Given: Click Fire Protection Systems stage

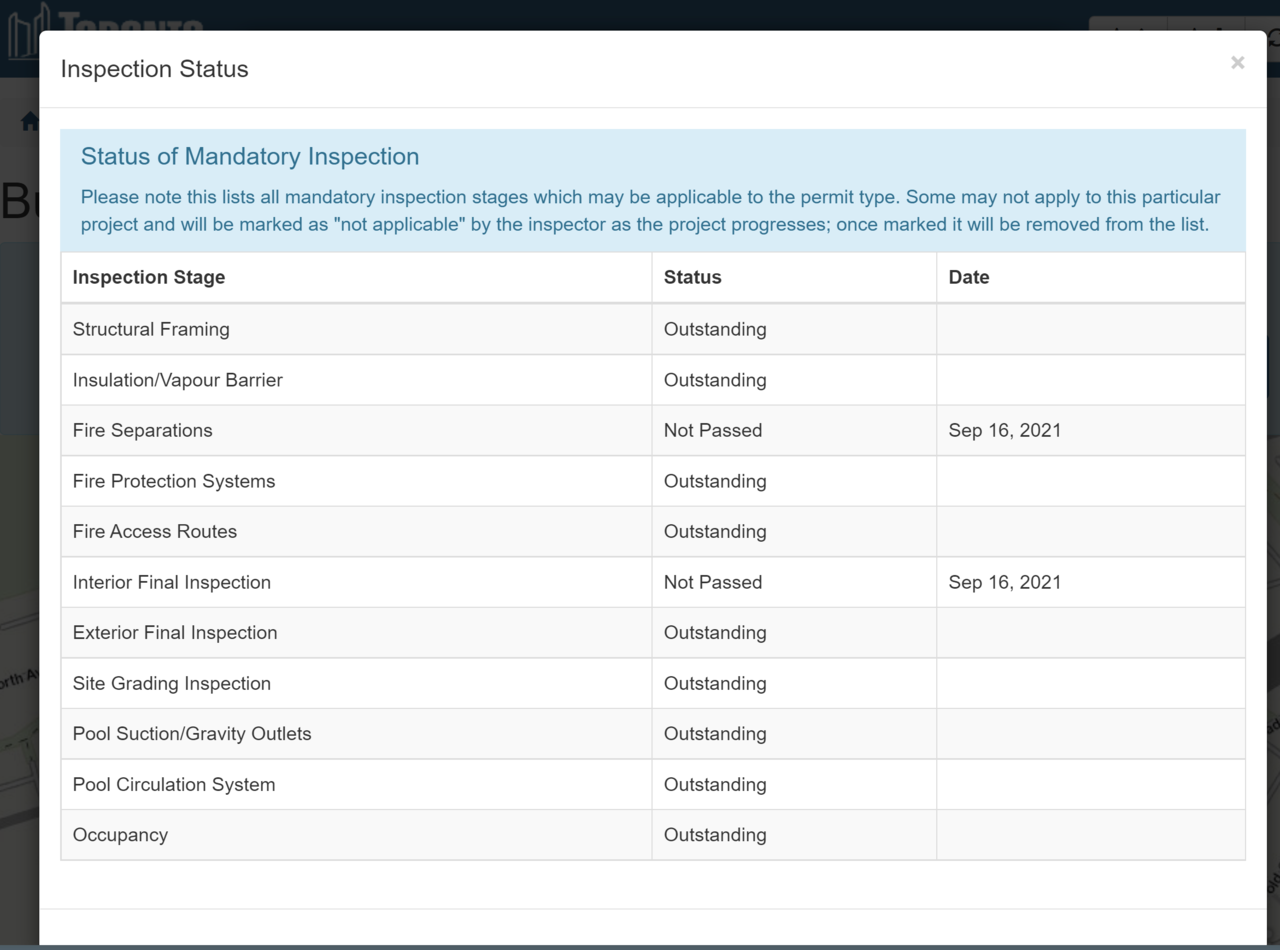Looking at the screenshot, I should 174,481.
